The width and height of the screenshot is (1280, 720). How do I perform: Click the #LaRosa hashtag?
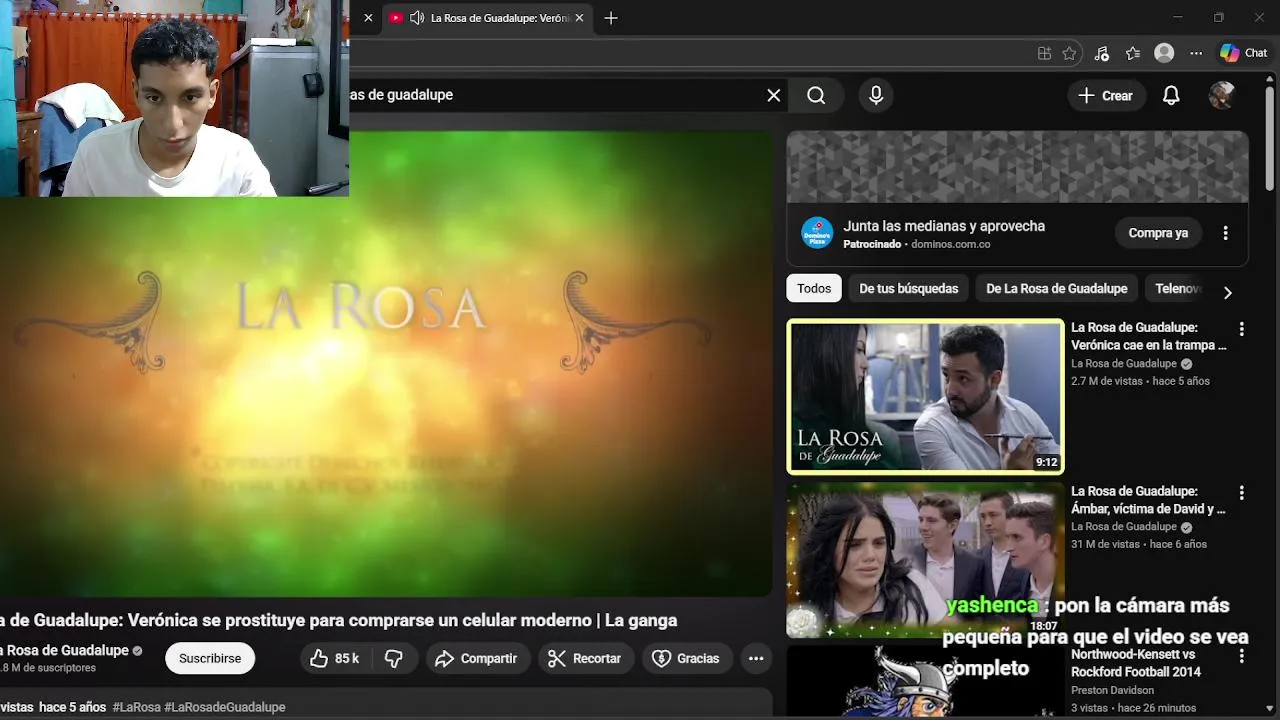(136, 707)
